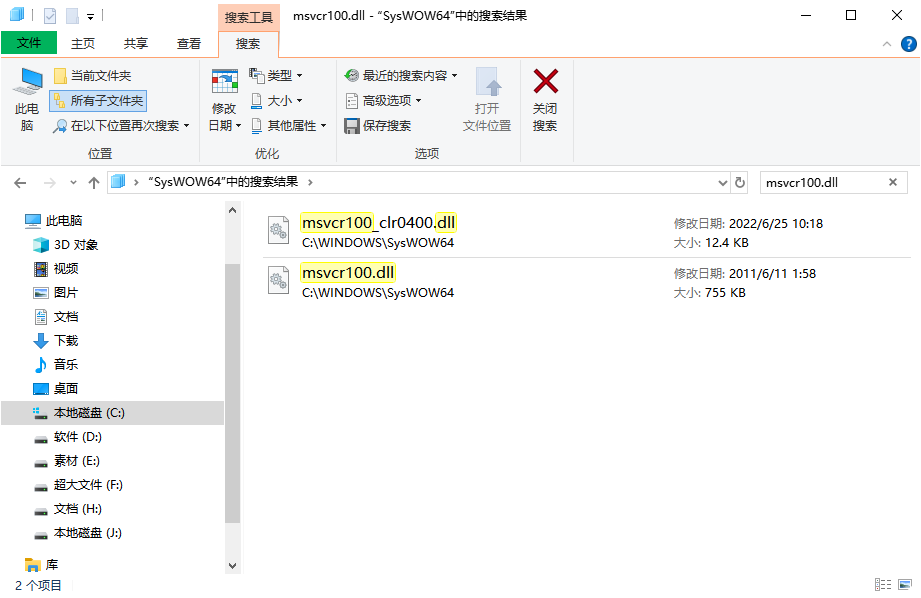Expand the Size filter dropdown
The width and height of the screenshot is (921, 598).
coord(276,100)
